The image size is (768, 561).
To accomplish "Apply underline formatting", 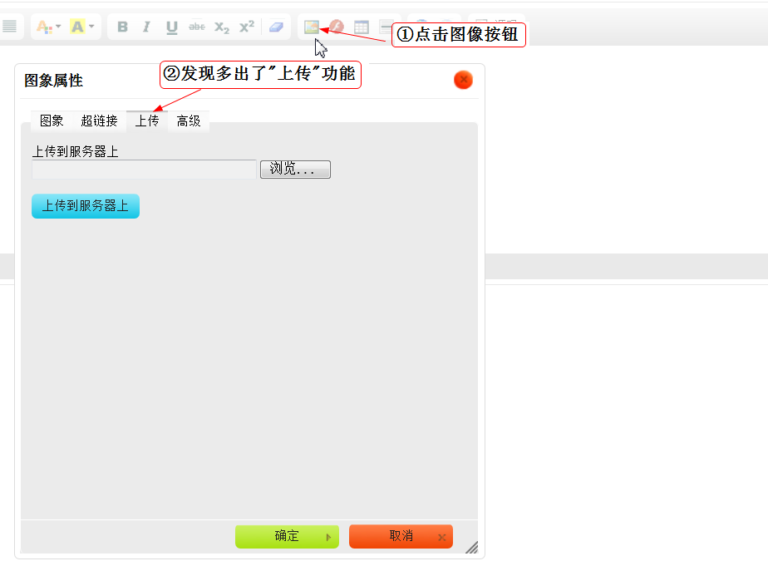I will pos(171,27).
